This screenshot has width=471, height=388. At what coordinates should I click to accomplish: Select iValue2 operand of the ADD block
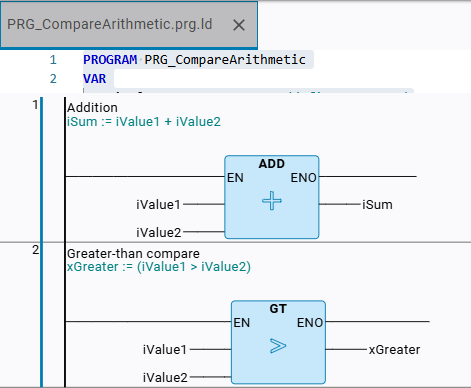point(159,232)
